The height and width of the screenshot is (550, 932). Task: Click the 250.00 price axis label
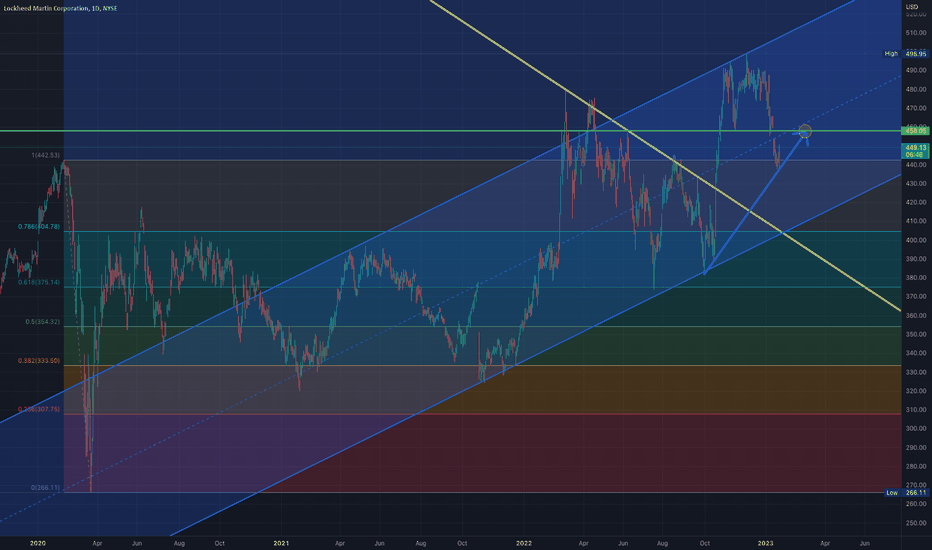pyautogui.click(x=916, y=523)
